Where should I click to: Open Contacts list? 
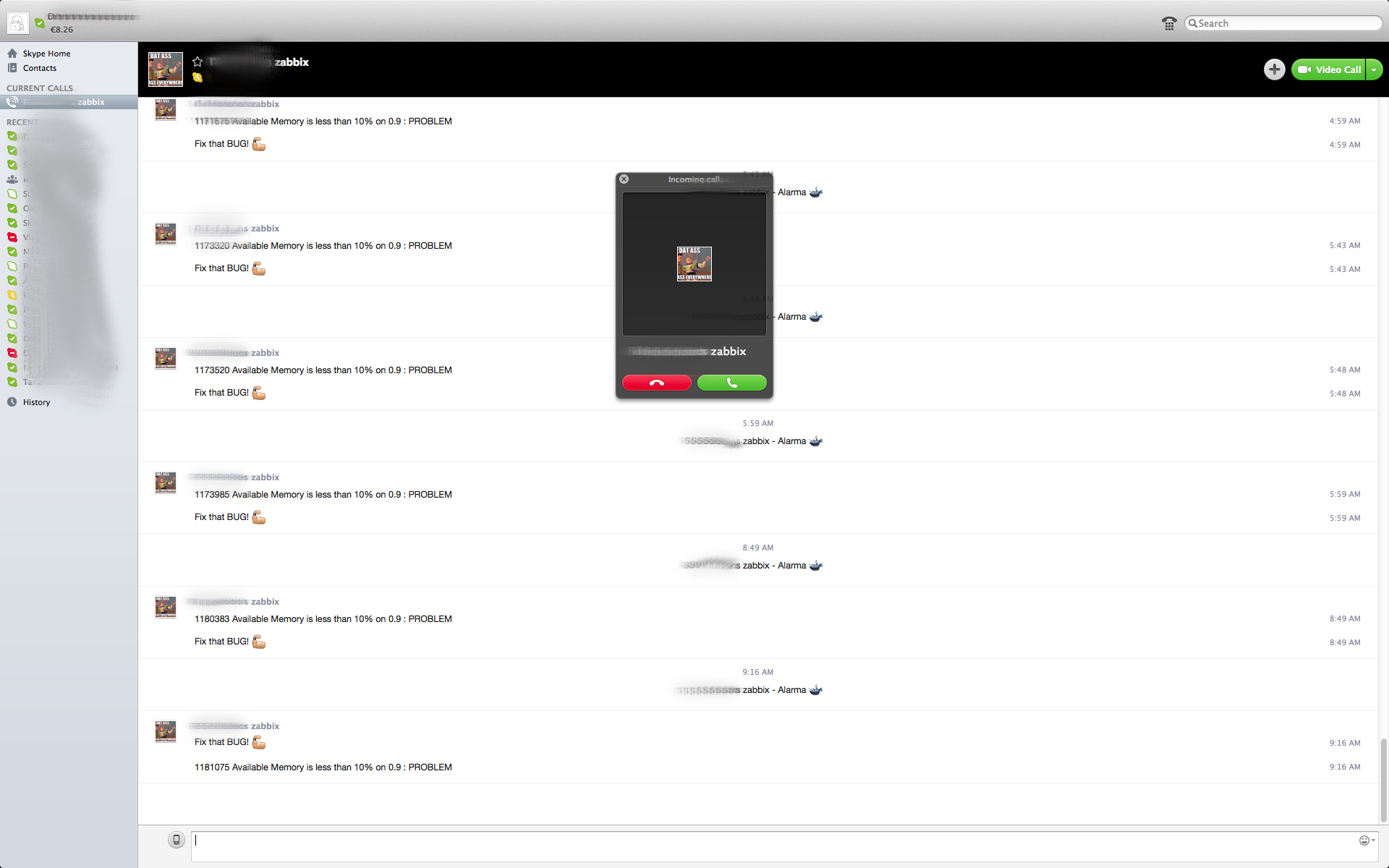pyautogui.click(x=39, y=68)
